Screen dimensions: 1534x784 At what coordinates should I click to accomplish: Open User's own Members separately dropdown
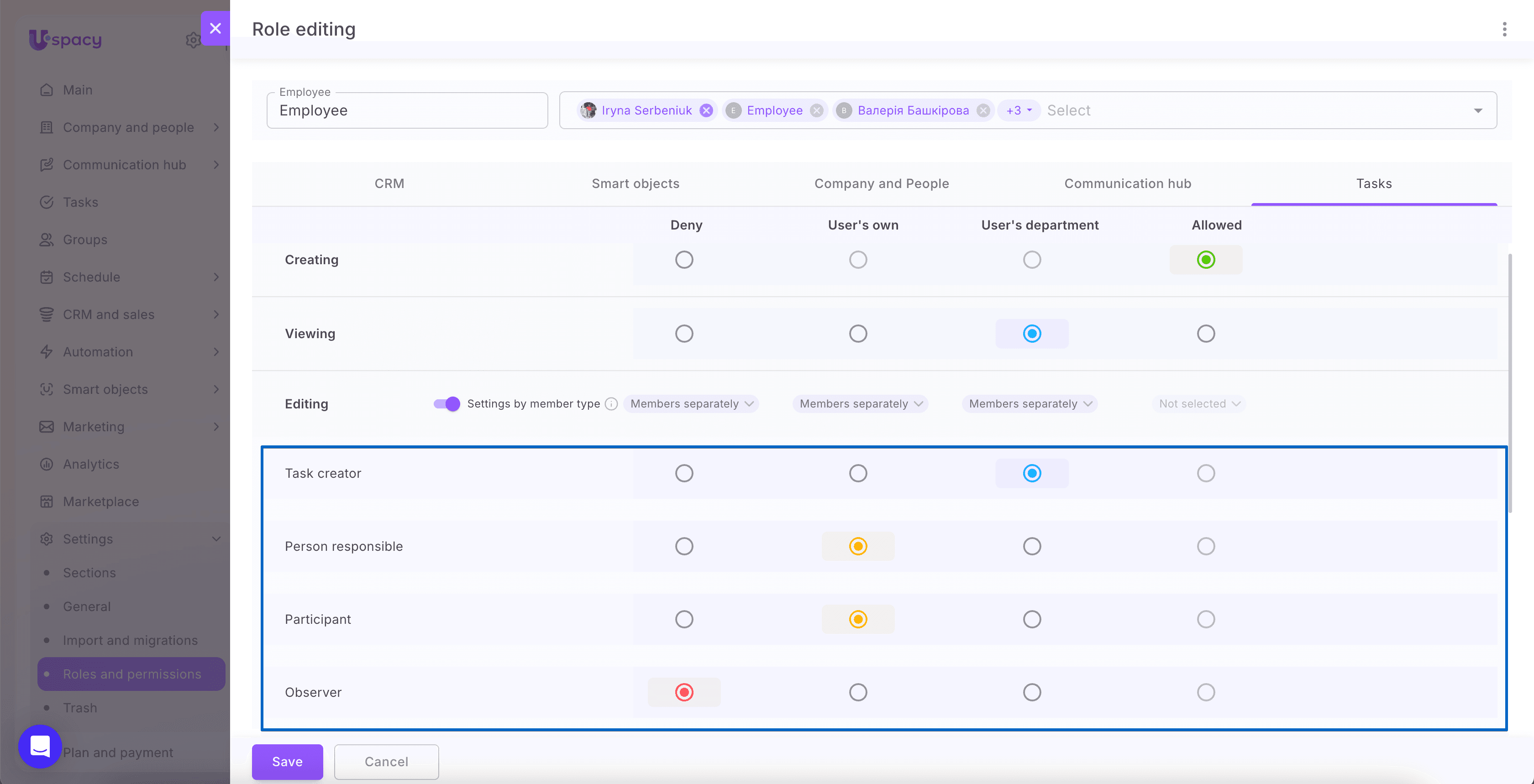tap(861, 403)
